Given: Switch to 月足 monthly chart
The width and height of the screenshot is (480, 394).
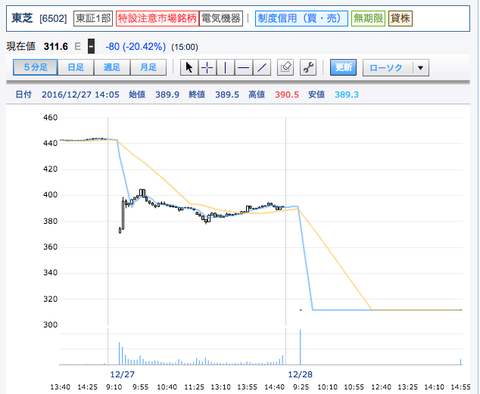Looking at the screenshot, I should point(148,68).
